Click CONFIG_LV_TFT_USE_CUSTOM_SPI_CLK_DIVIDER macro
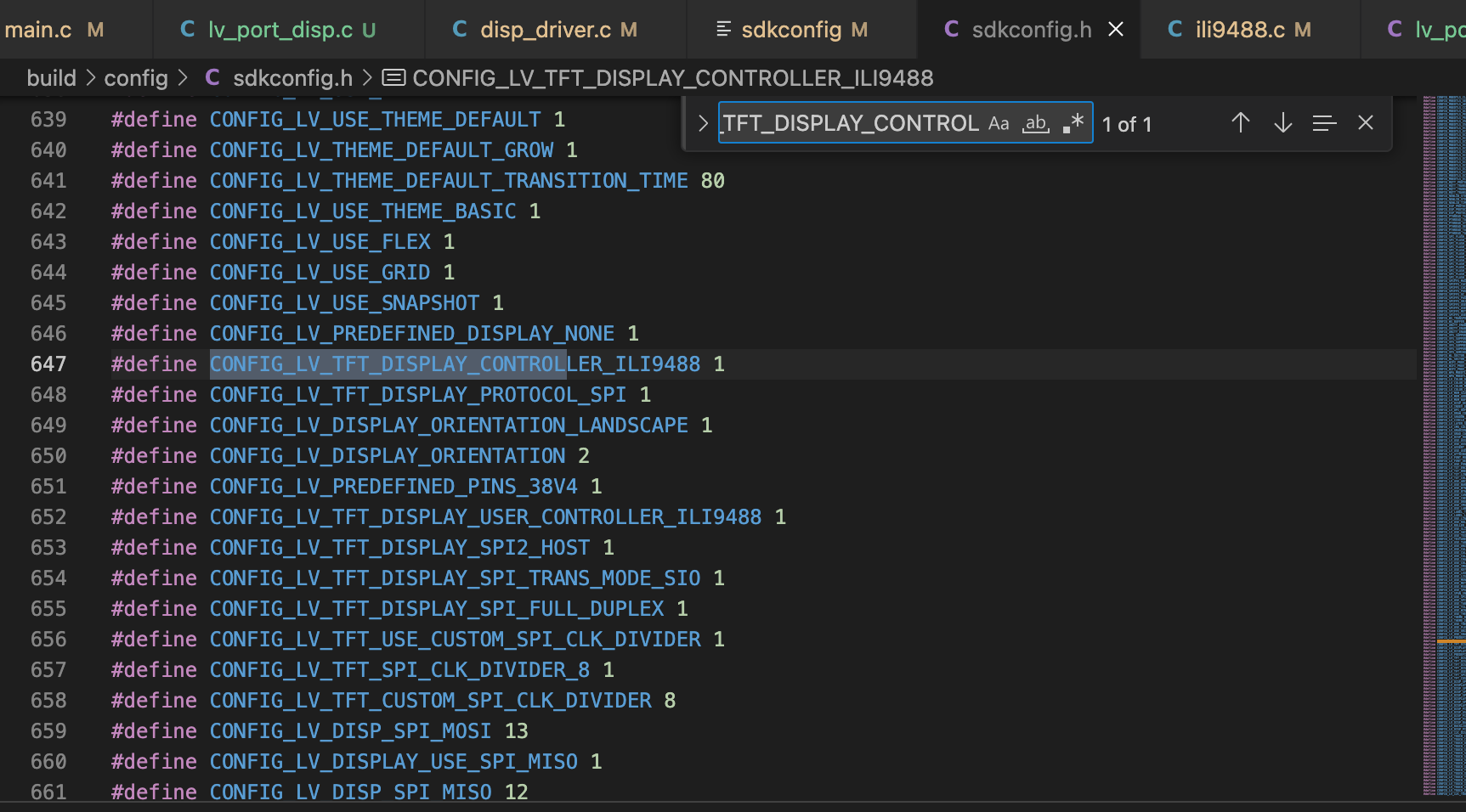 456,640
